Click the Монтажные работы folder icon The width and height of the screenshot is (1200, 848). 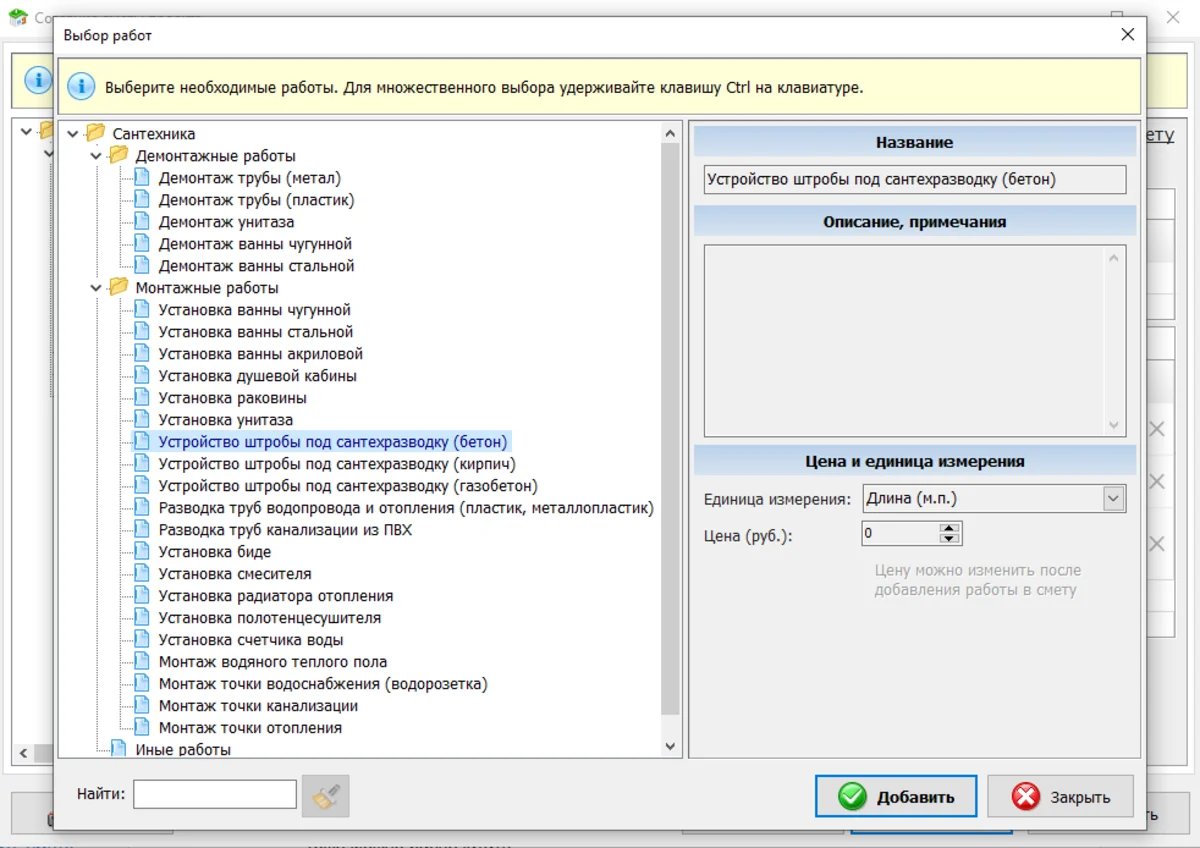[119, 287]
